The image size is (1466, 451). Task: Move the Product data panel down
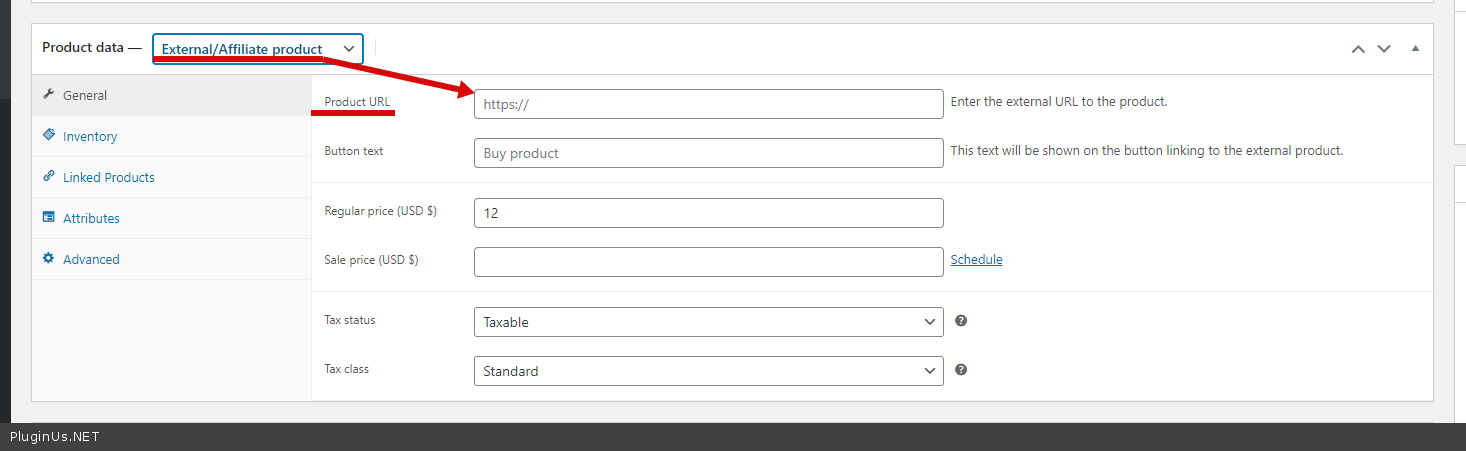click(x=1384, y=48)
